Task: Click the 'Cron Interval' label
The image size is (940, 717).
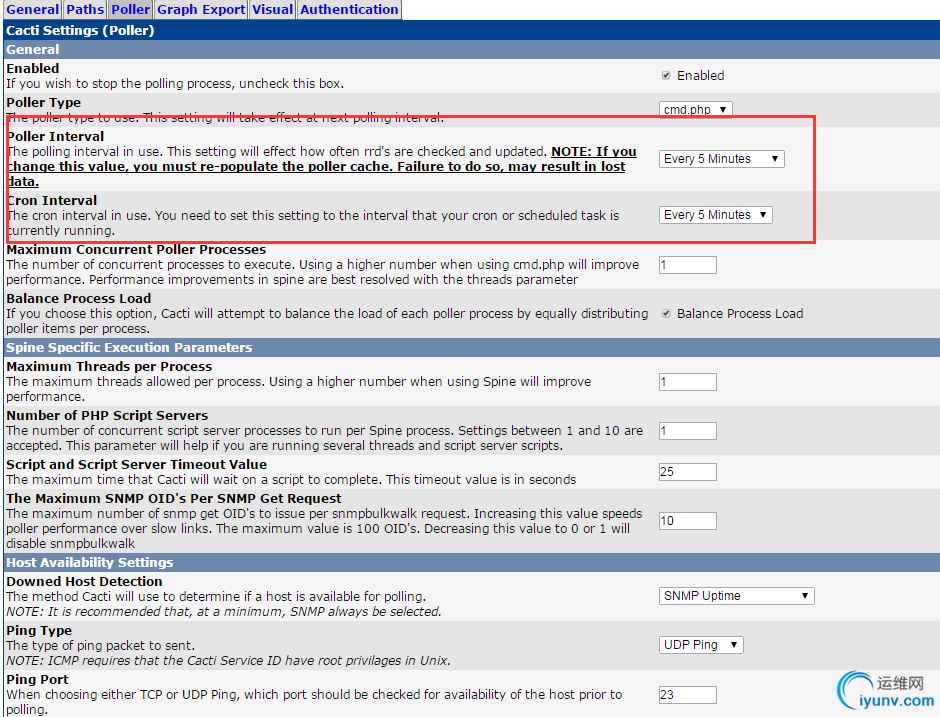Action: [x=52, y=200]
